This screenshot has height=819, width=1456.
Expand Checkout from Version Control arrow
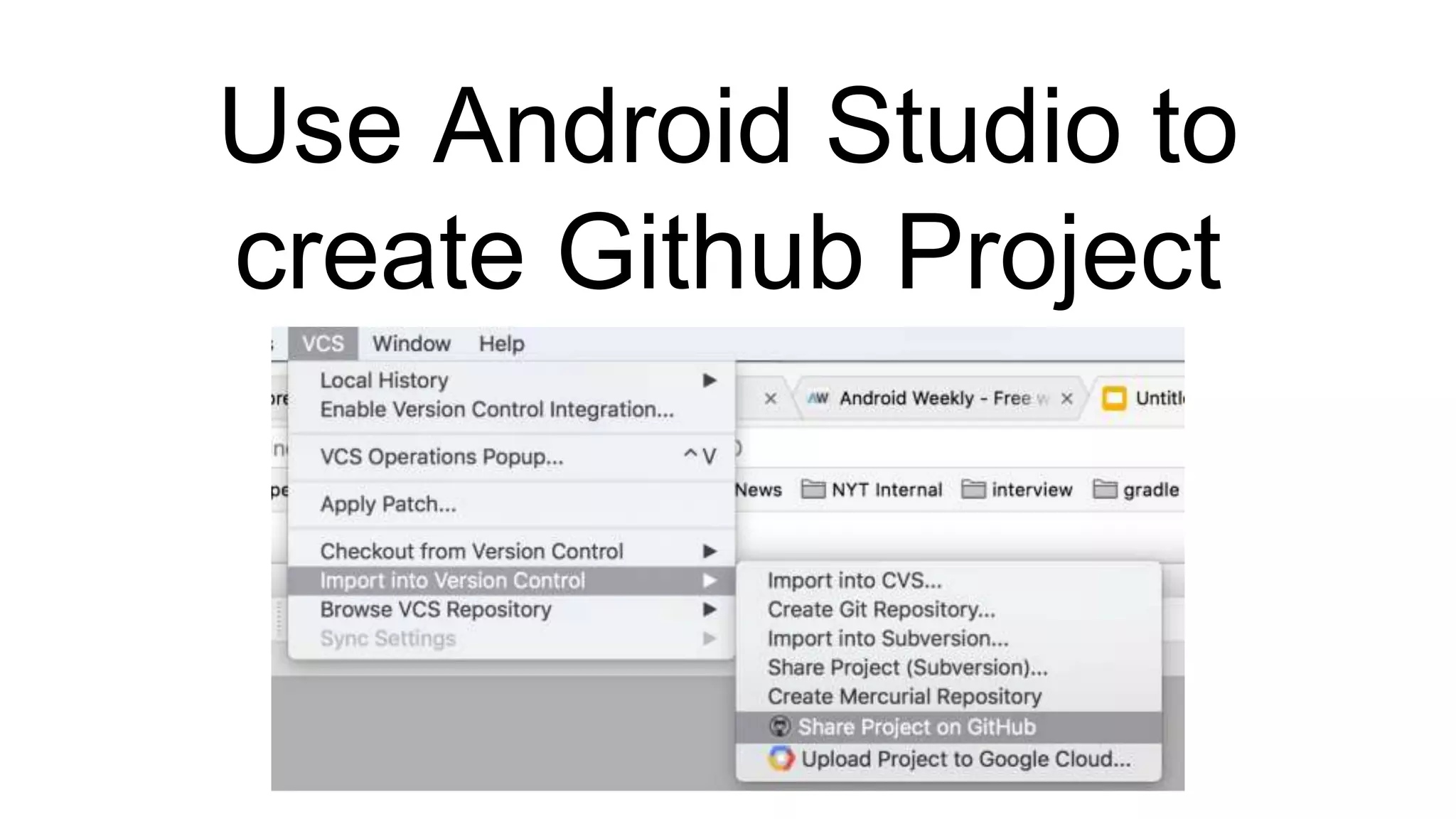tap(709, 551)
